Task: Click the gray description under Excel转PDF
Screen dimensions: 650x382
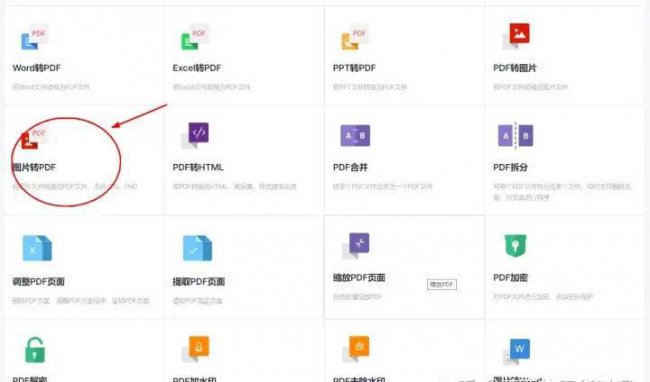Action: [211, 87]
